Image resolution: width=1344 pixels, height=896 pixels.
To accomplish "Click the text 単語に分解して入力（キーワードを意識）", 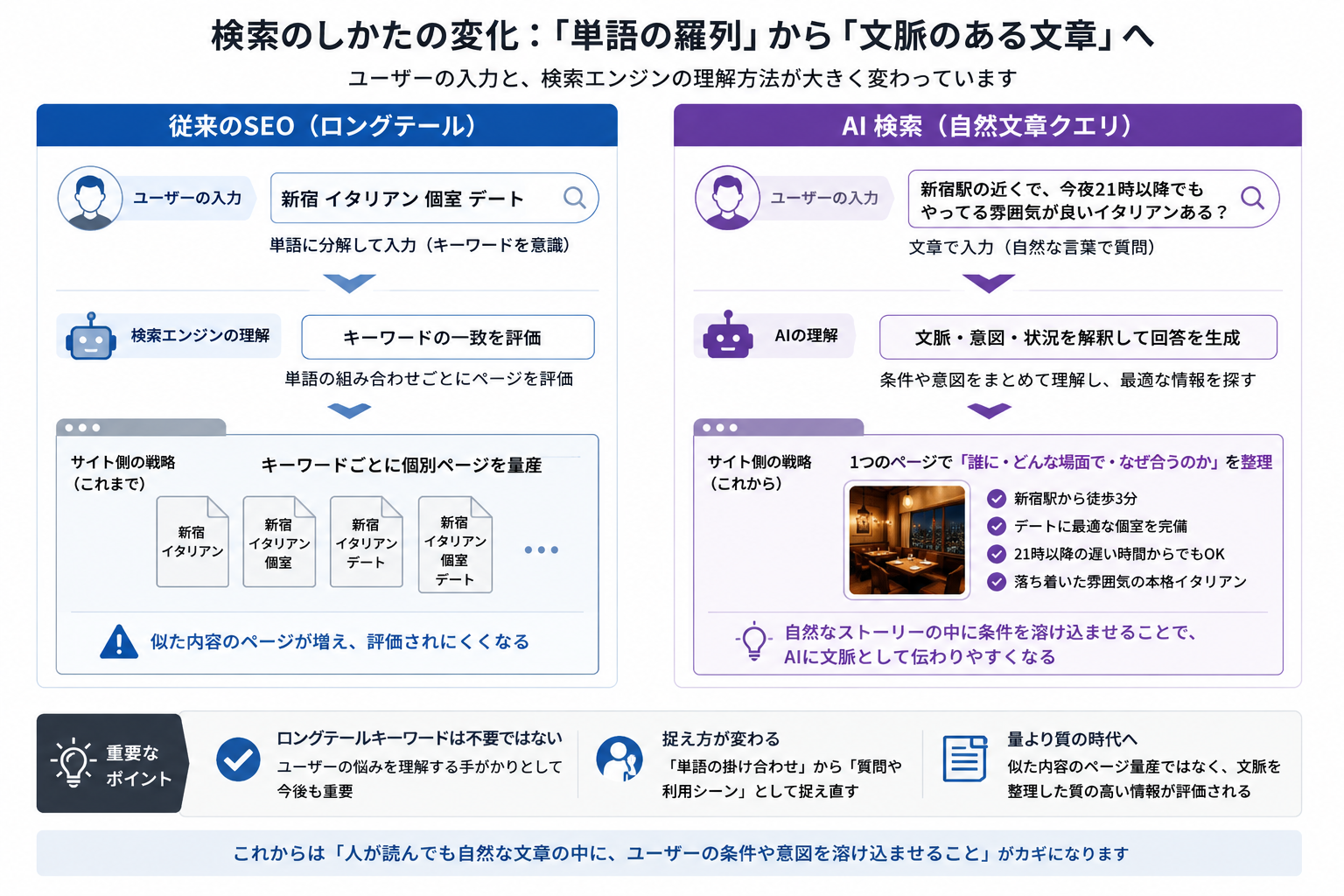I will coord(420,245).
